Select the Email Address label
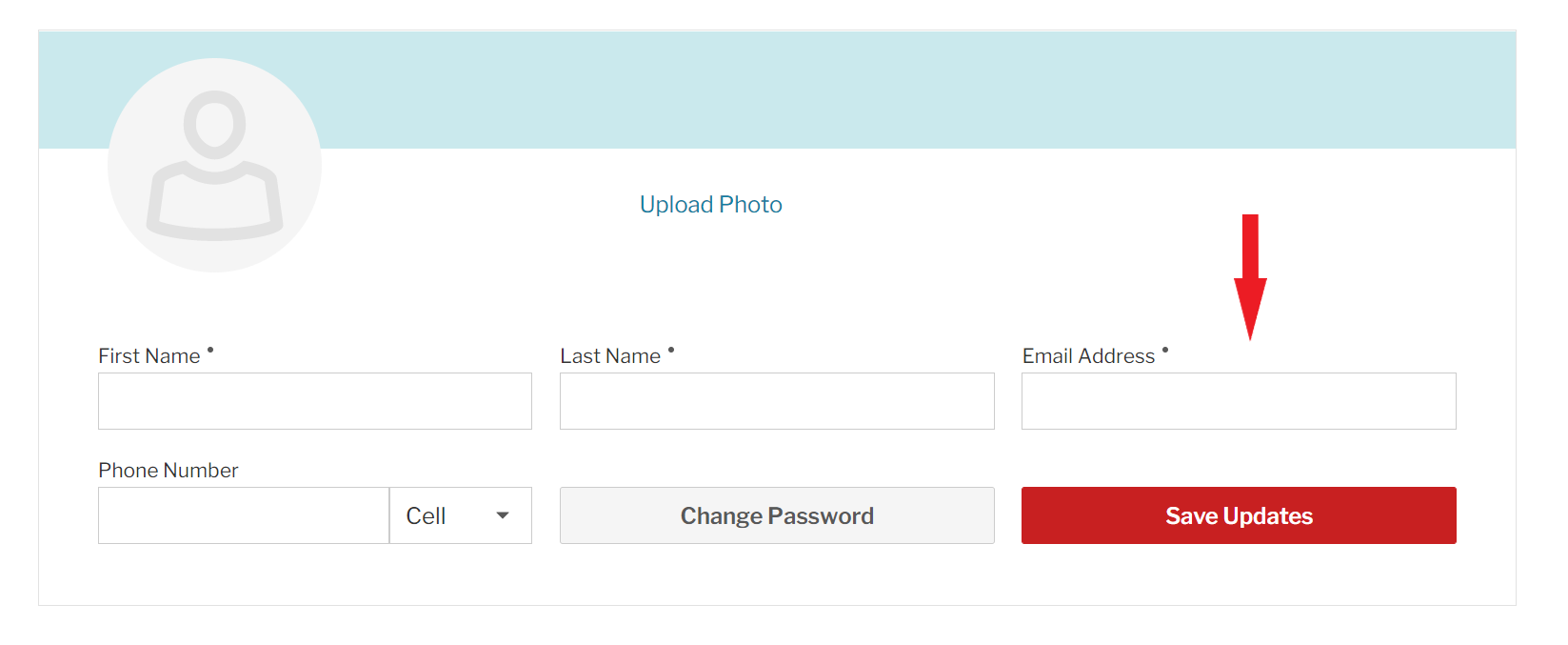Viewport: 1568px width, 645px height. click(1088, 356)
